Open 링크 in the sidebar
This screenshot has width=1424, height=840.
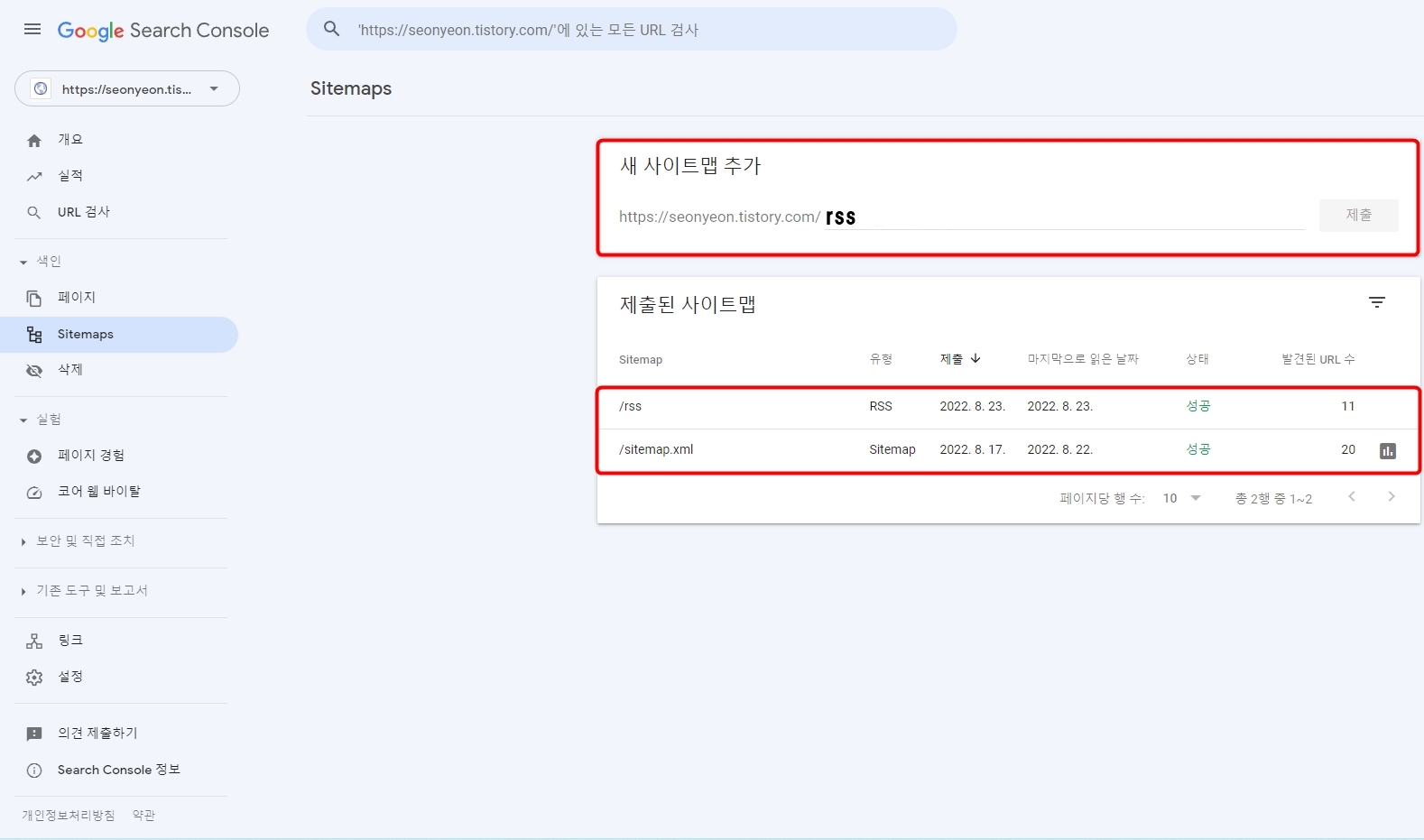click(119, 641)
